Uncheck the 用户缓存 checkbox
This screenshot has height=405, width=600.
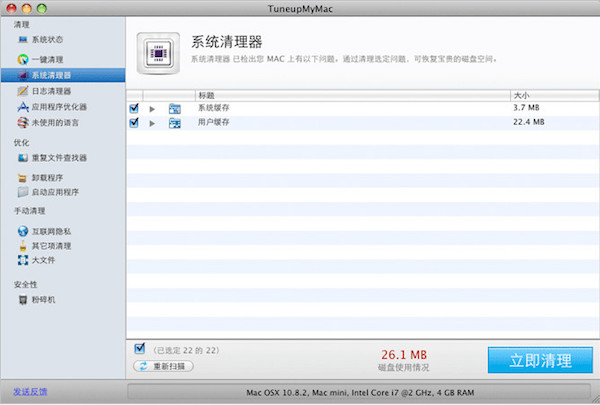pyautogui.click(x=134, y=123)
